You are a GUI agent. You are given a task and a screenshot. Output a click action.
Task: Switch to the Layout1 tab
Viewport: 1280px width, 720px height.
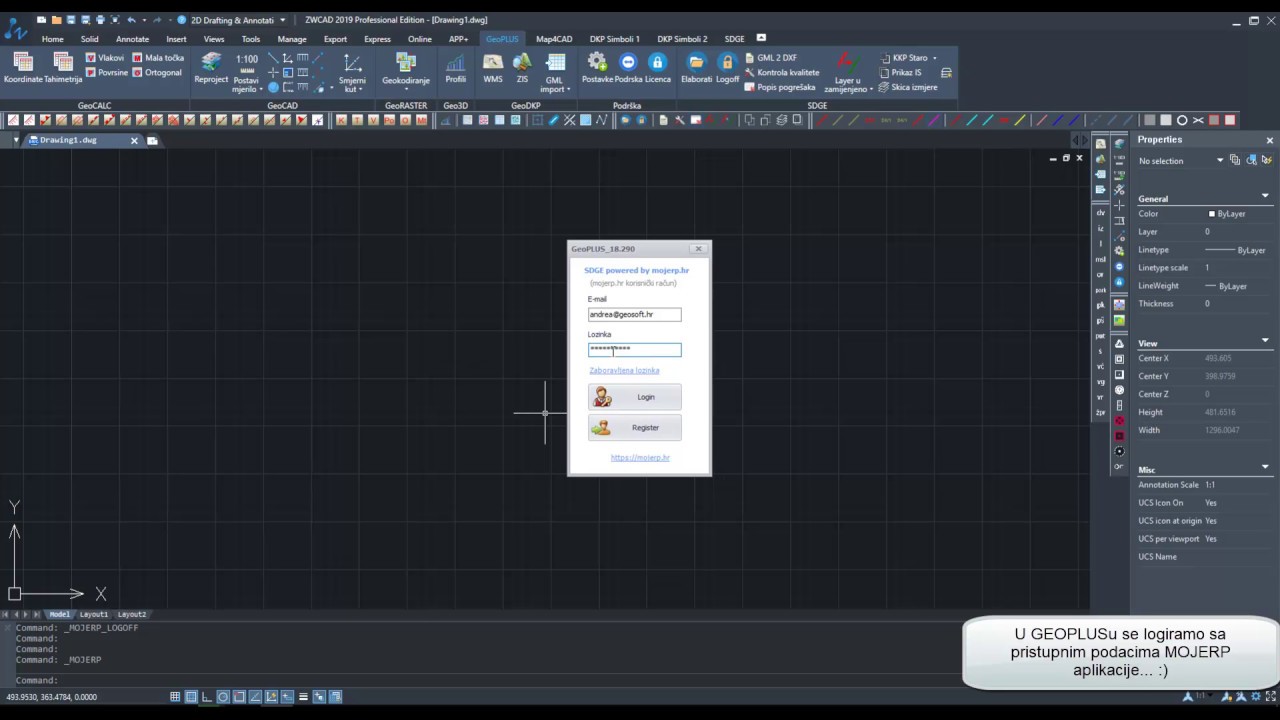point(93,614)
